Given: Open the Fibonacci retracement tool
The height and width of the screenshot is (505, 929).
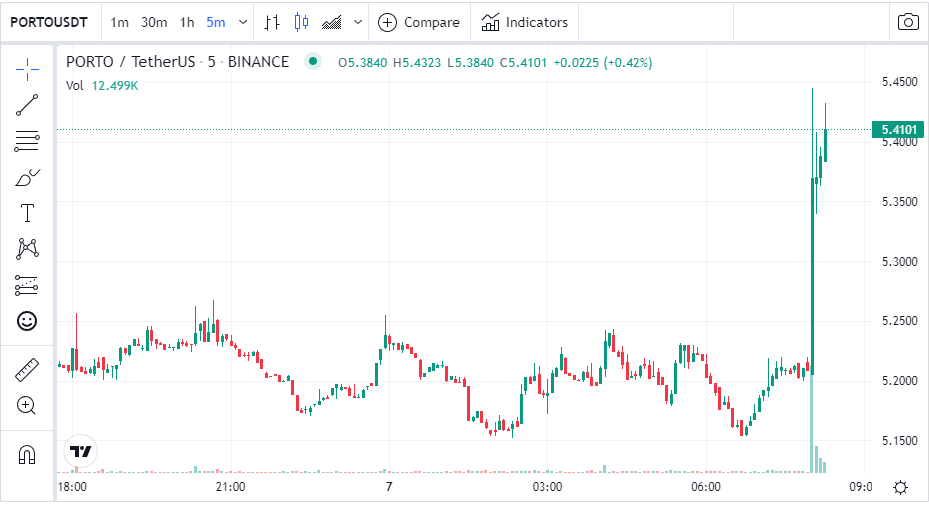Looking at the screenshot, I should point(27,141).
